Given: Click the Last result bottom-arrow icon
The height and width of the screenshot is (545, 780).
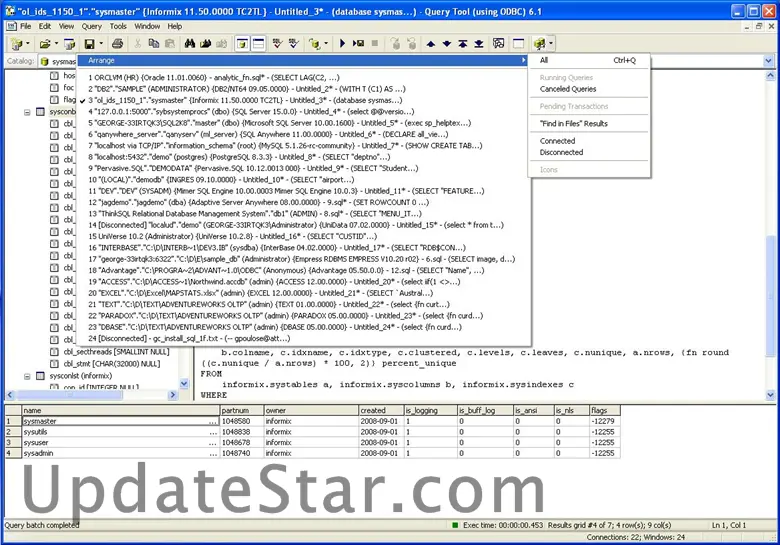Looking at the screenshot, I should coord(479,44).
